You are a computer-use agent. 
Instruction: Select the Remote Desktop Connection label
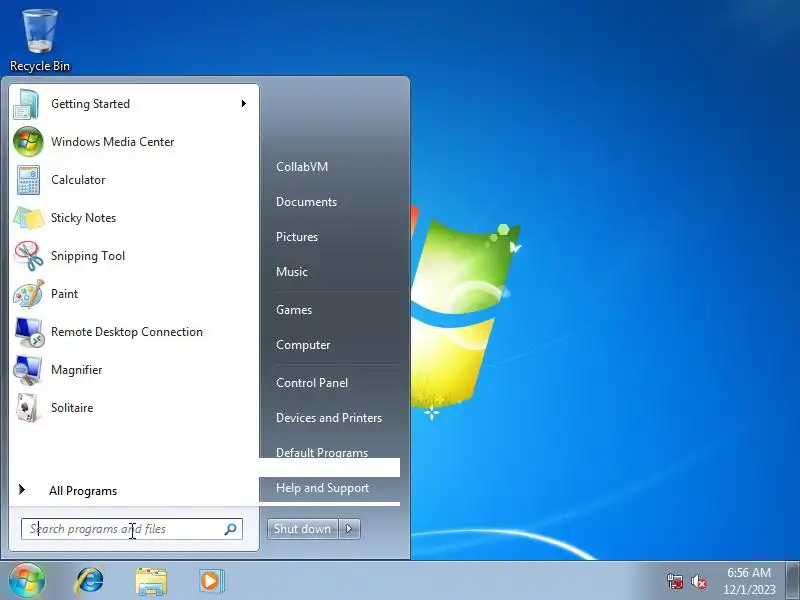(127, 332)
